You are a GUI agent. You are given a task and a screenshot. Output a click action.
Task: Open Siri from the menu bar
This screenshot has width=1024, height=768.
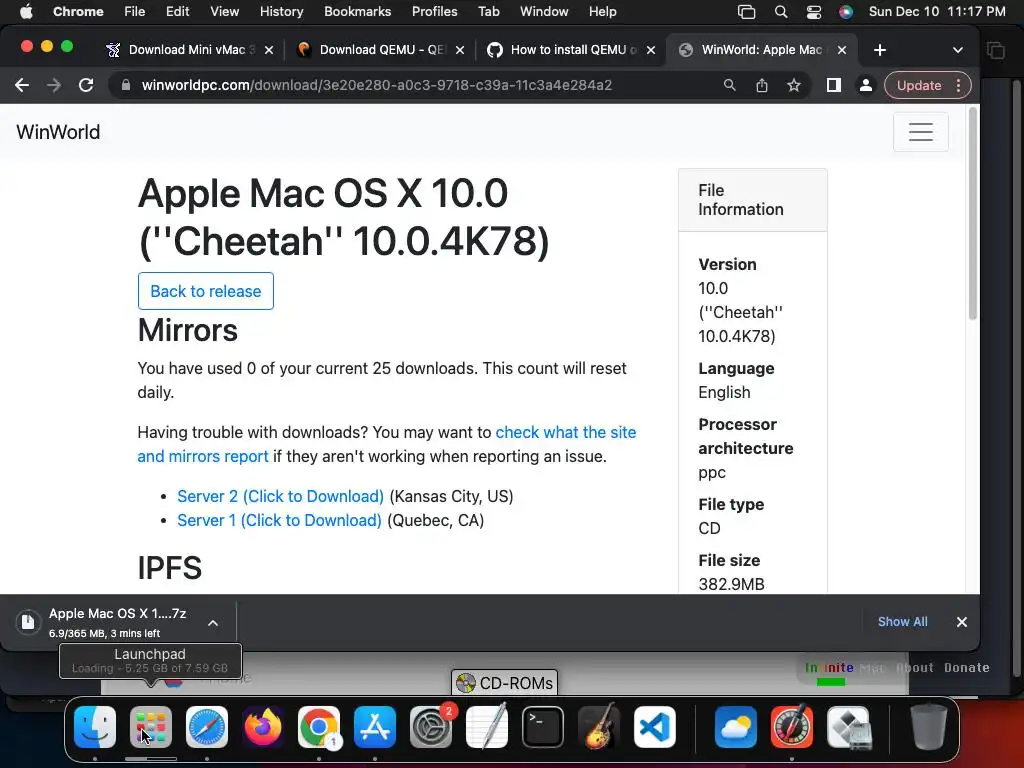coord(846,12)
